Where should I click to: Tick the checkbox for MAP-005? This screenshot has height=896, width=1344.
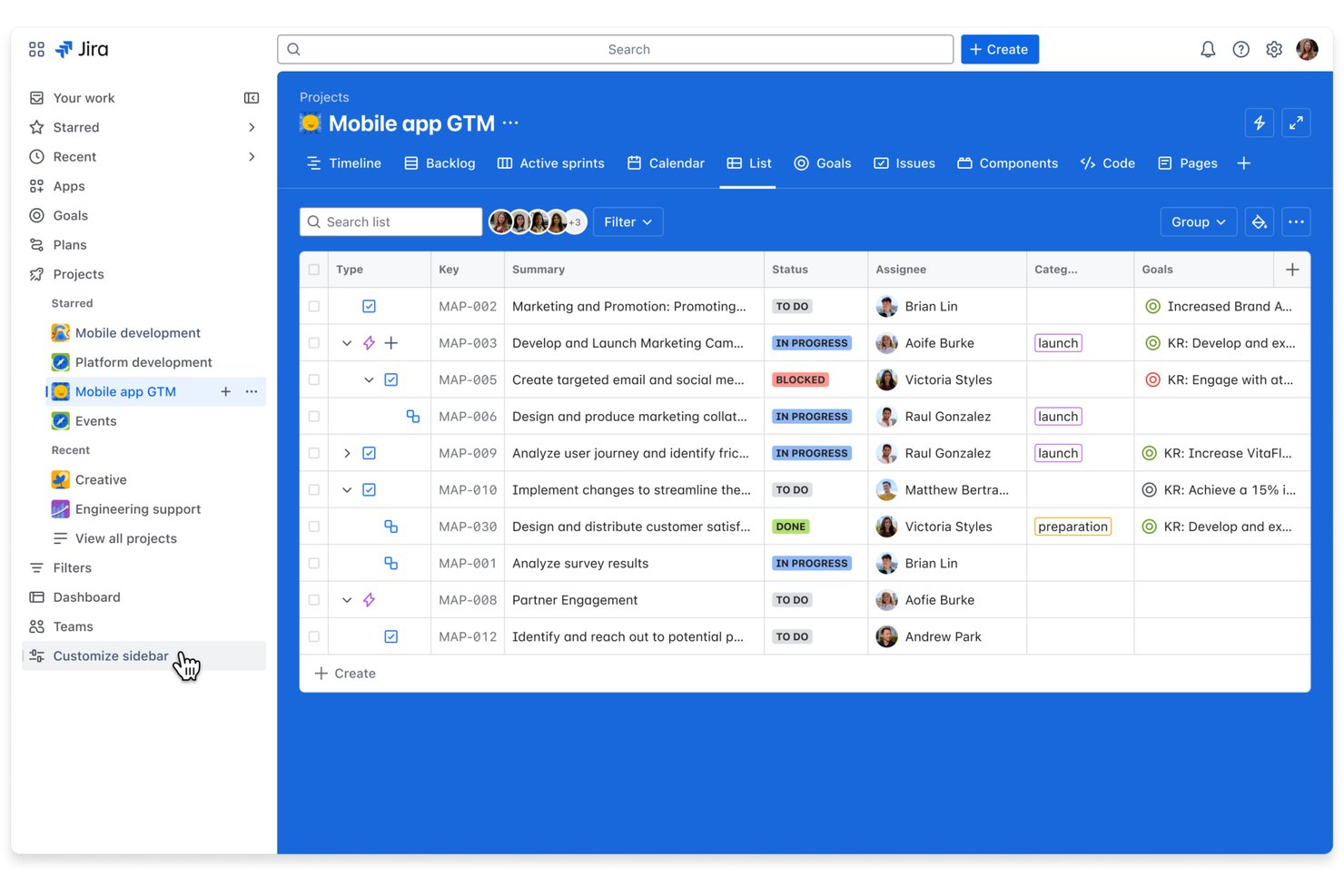pyautogui.click(x=314, y=380)
